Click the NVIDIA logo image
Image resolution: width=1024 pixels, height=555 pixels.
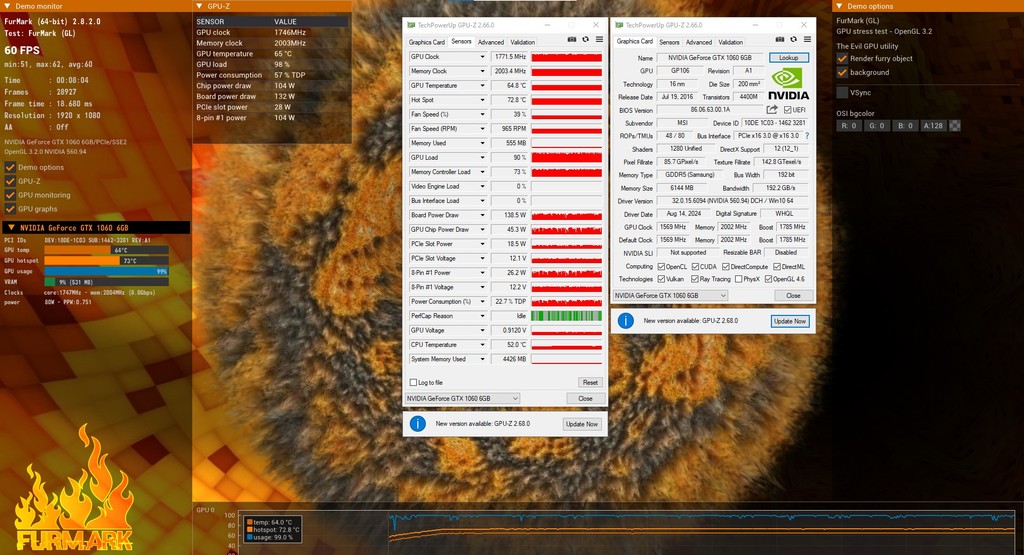pyautogui.click(x=788, y=85)
